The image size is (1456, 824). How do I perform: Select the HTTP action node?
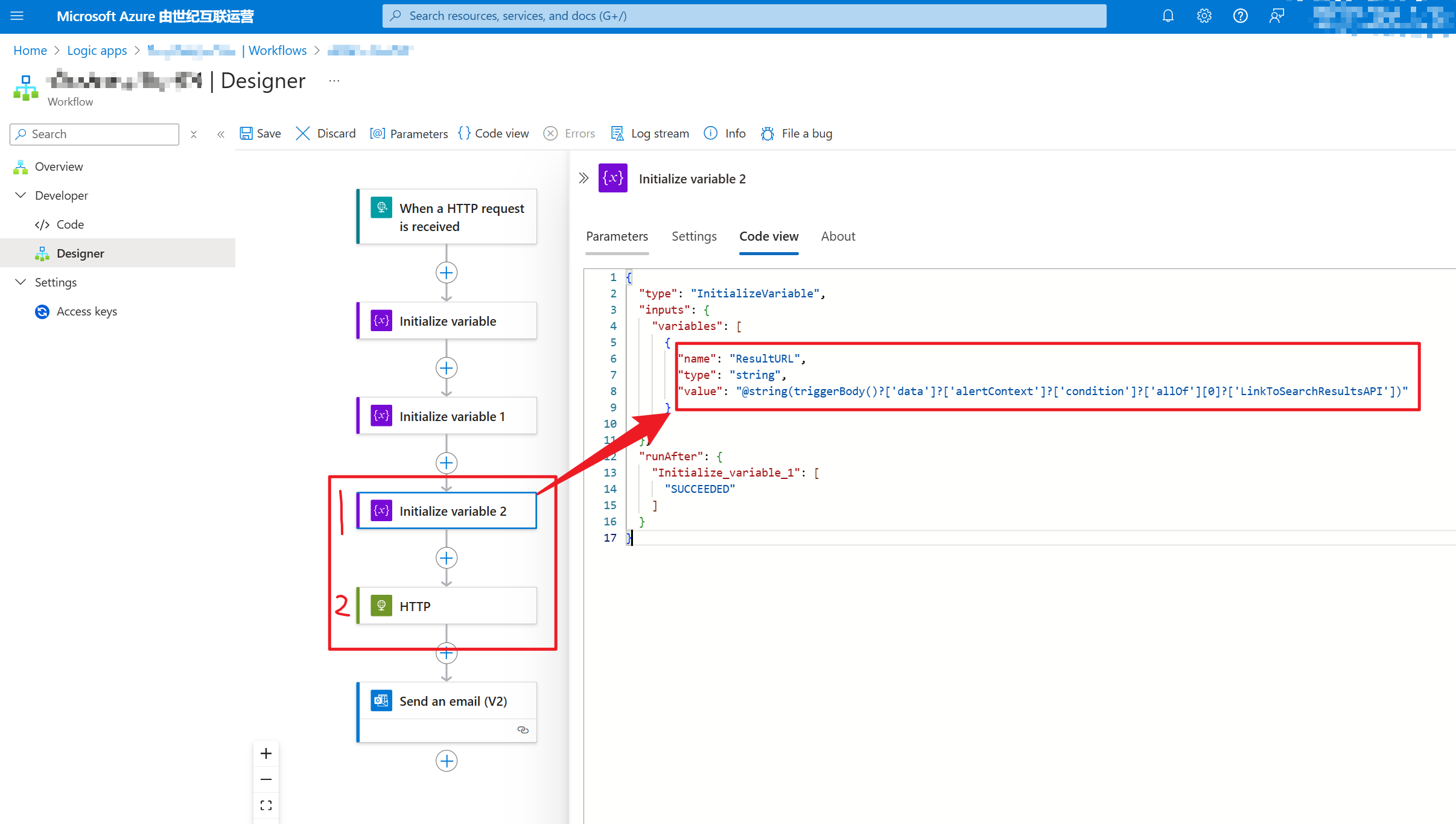pyautogui.click(x=447, y=606)
